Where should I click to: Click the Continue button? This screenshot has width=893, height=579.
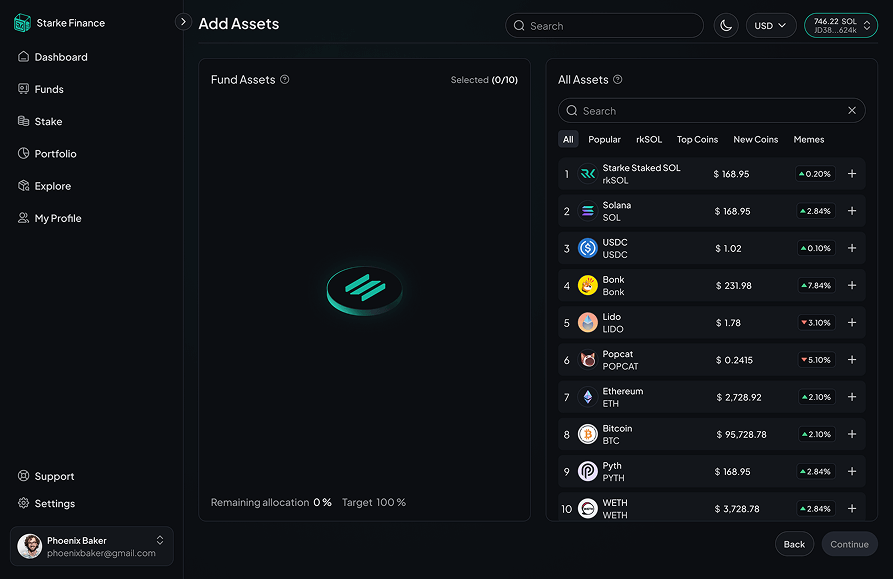pyautogui.click(x=849, y=544)
